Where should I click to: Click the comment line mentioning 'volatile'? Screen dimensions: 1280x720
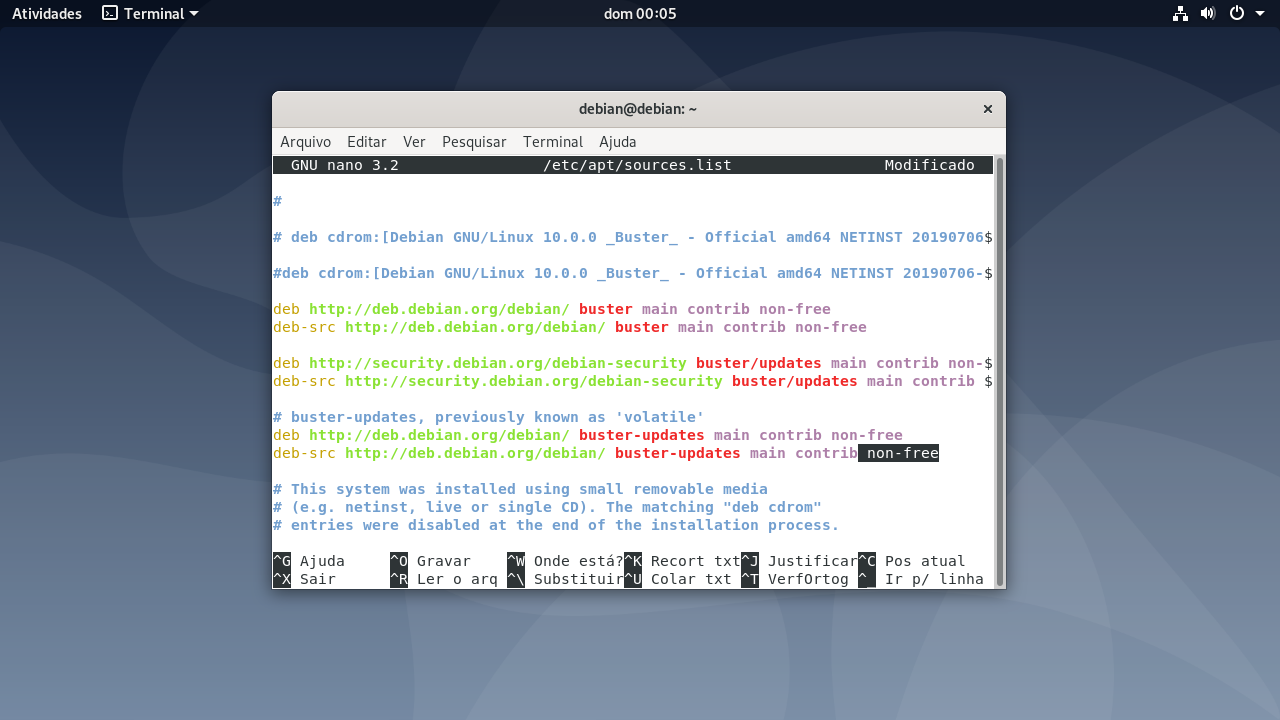click(489, 417)
